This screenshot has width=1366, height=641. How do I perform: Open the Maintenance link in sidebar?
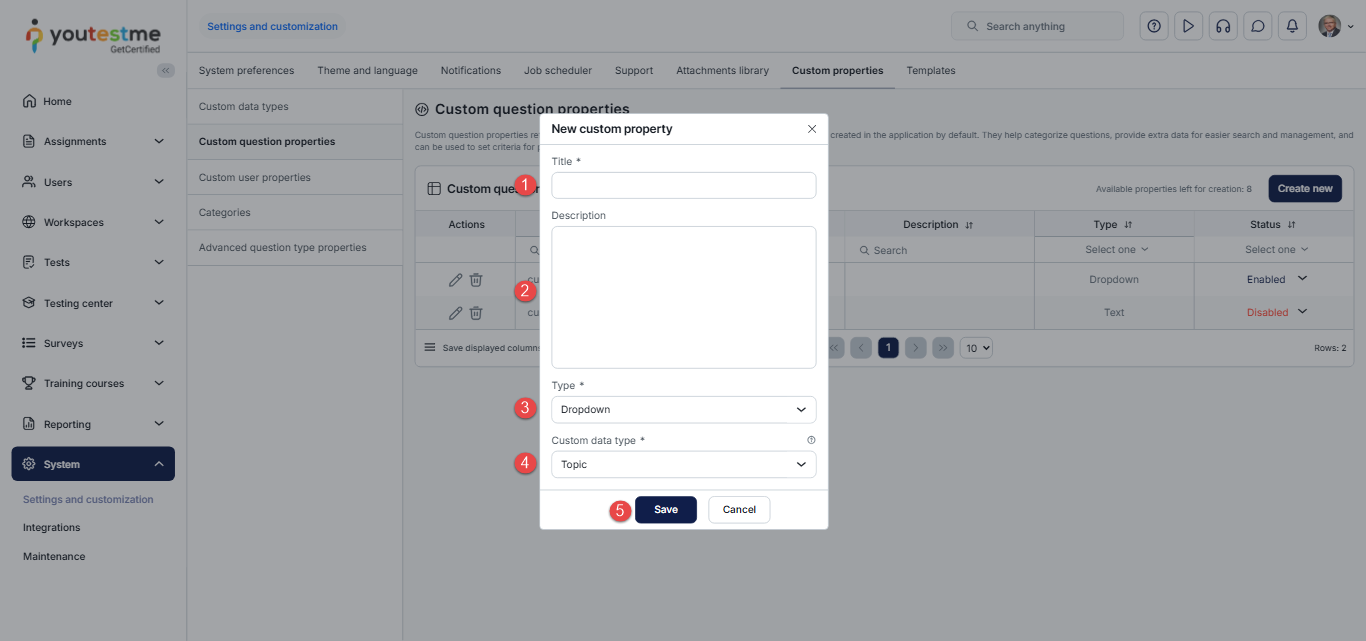coord(54,556)
